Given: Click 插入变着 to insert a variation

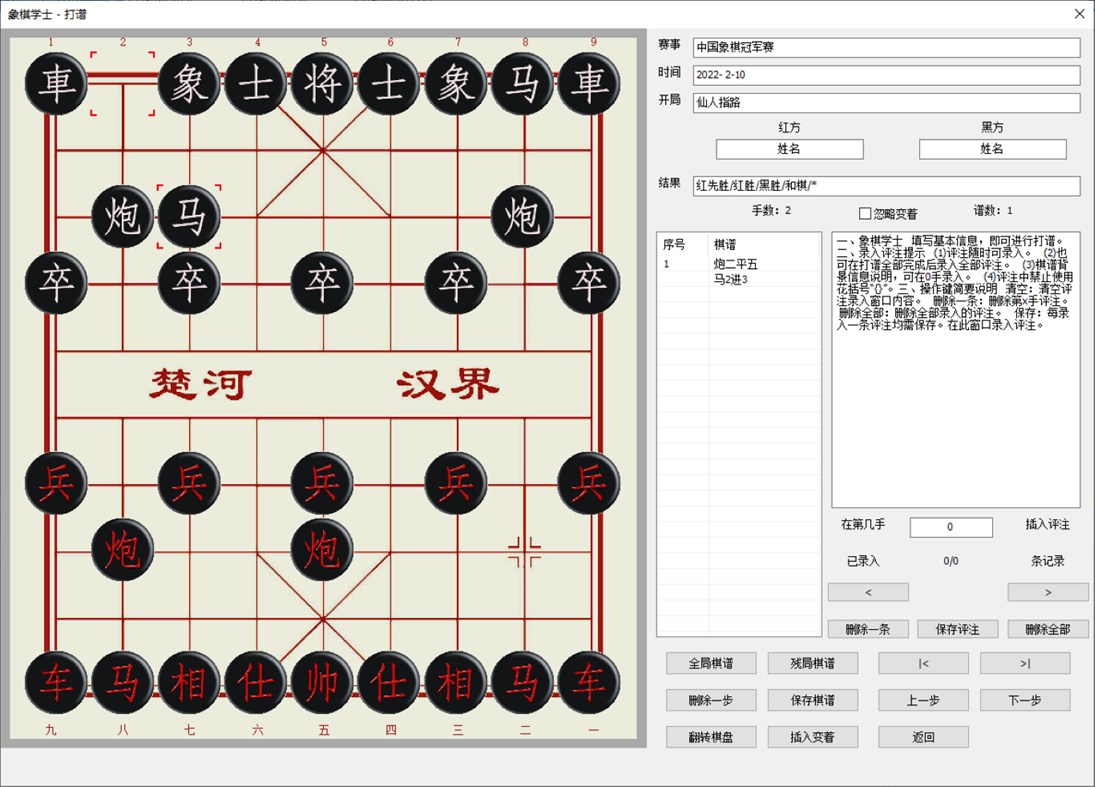Looking at the screenshot, I should pos(812,737).
